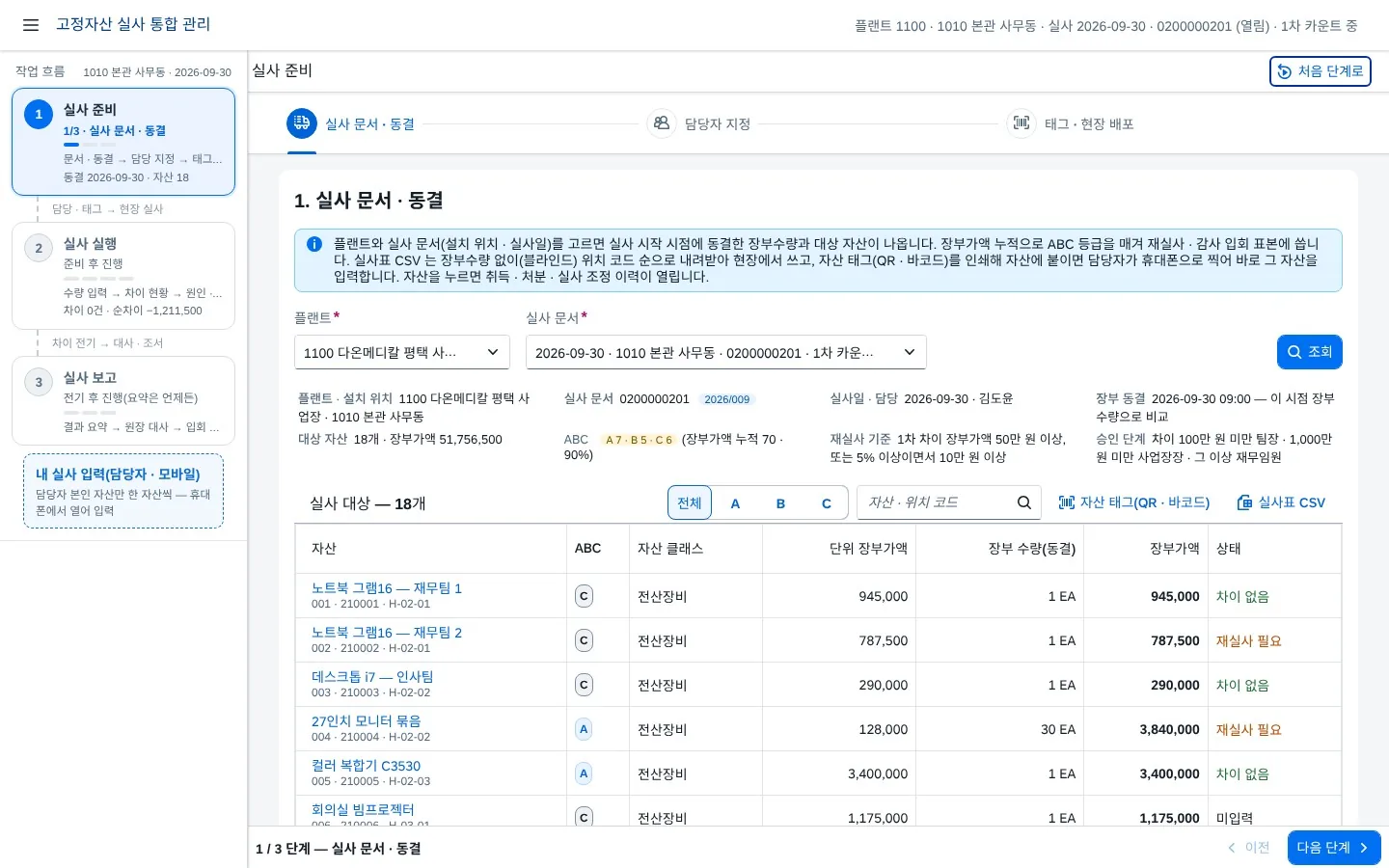Screen dimensions: 1389x868
Task: Open the 실사 실행 stage card in the sidebar
Action: pyautogui.click(x=123, y=276)
